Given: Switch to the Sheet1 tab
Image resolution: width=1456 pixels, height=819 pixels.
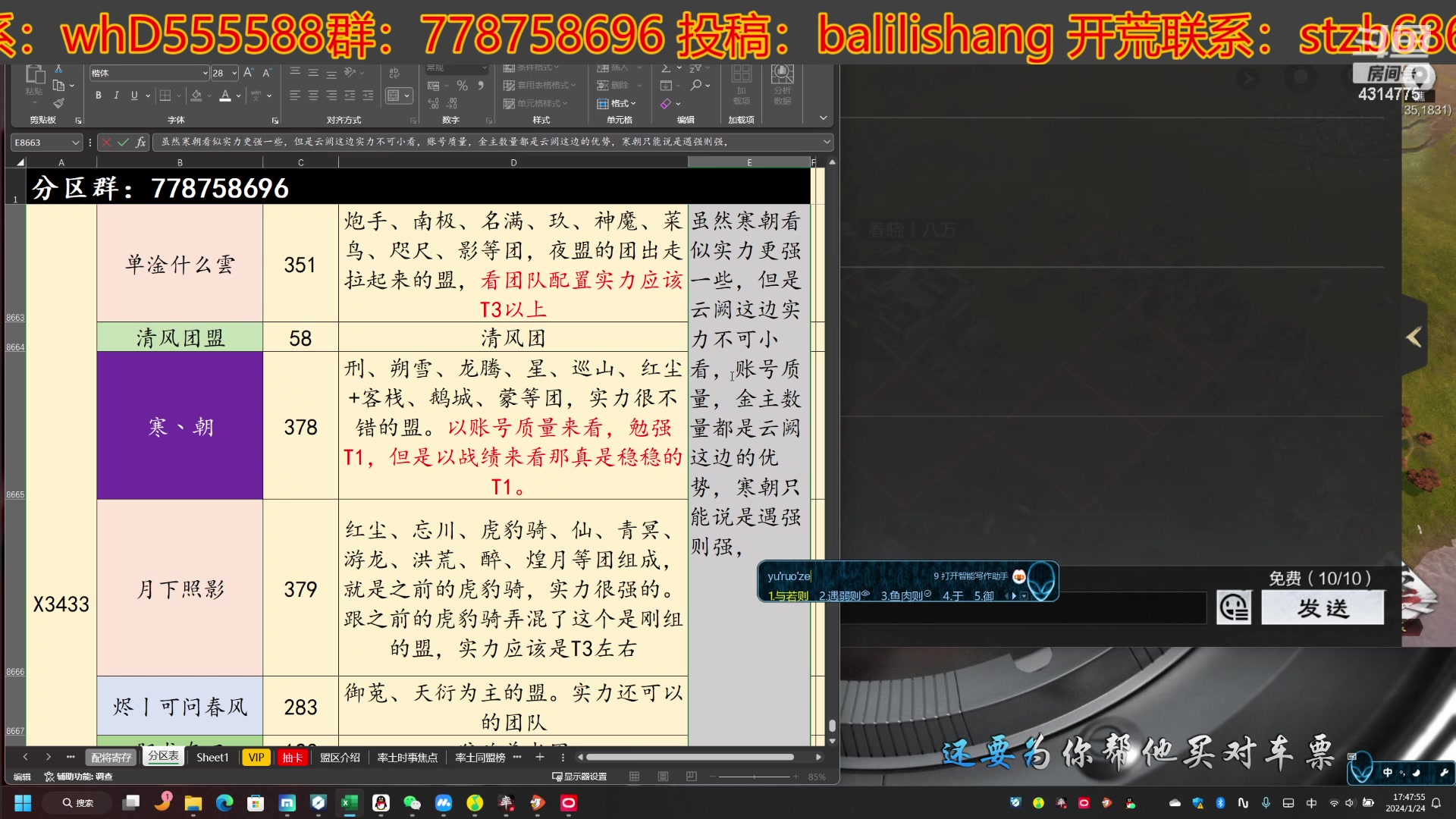Looking at the screenshot, I should pos(212,757).
